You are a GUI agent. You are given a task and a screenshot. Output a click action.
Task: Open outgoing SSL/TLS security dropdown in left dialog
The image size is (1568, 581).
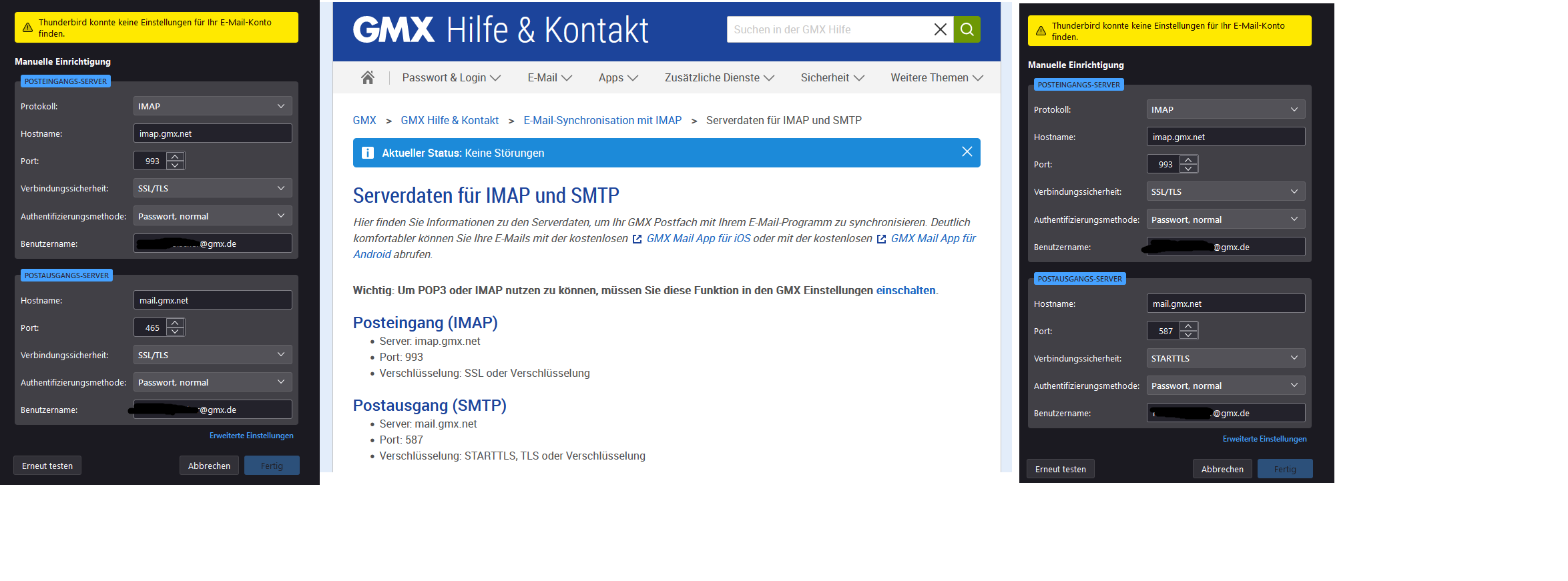coord(213,355)
